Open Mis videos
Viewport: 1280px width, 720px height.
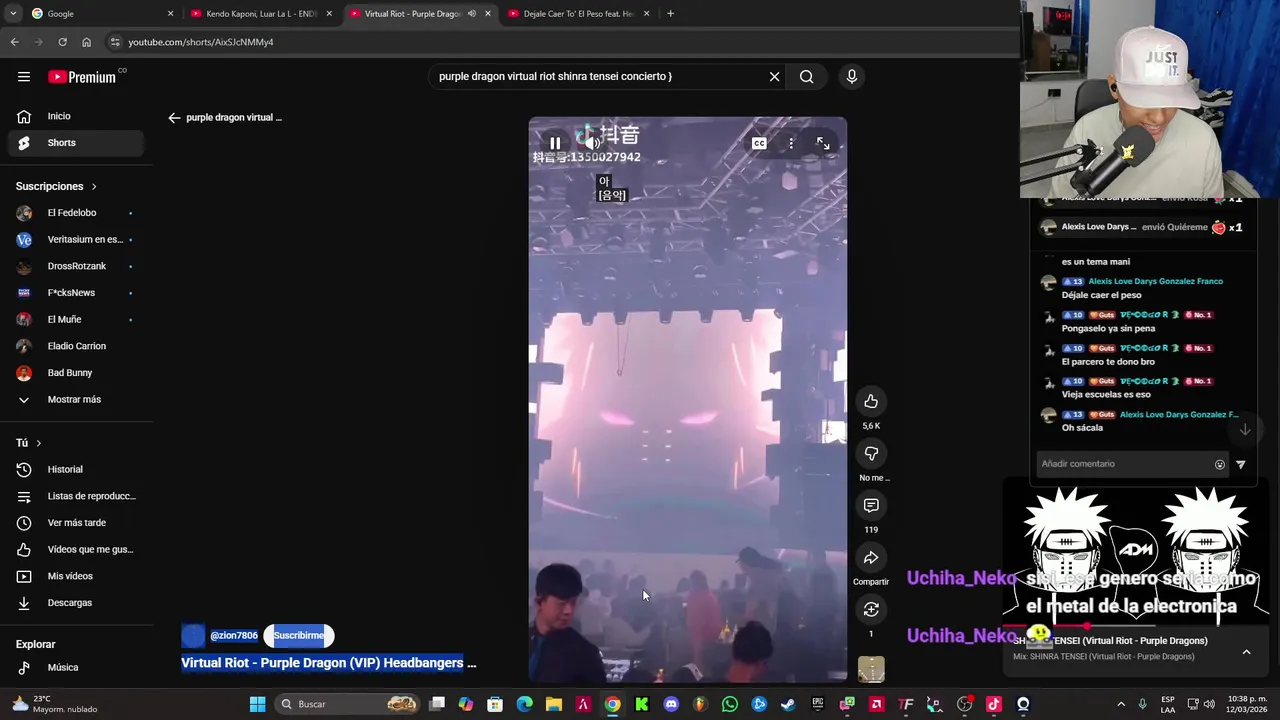coord(76,576)
